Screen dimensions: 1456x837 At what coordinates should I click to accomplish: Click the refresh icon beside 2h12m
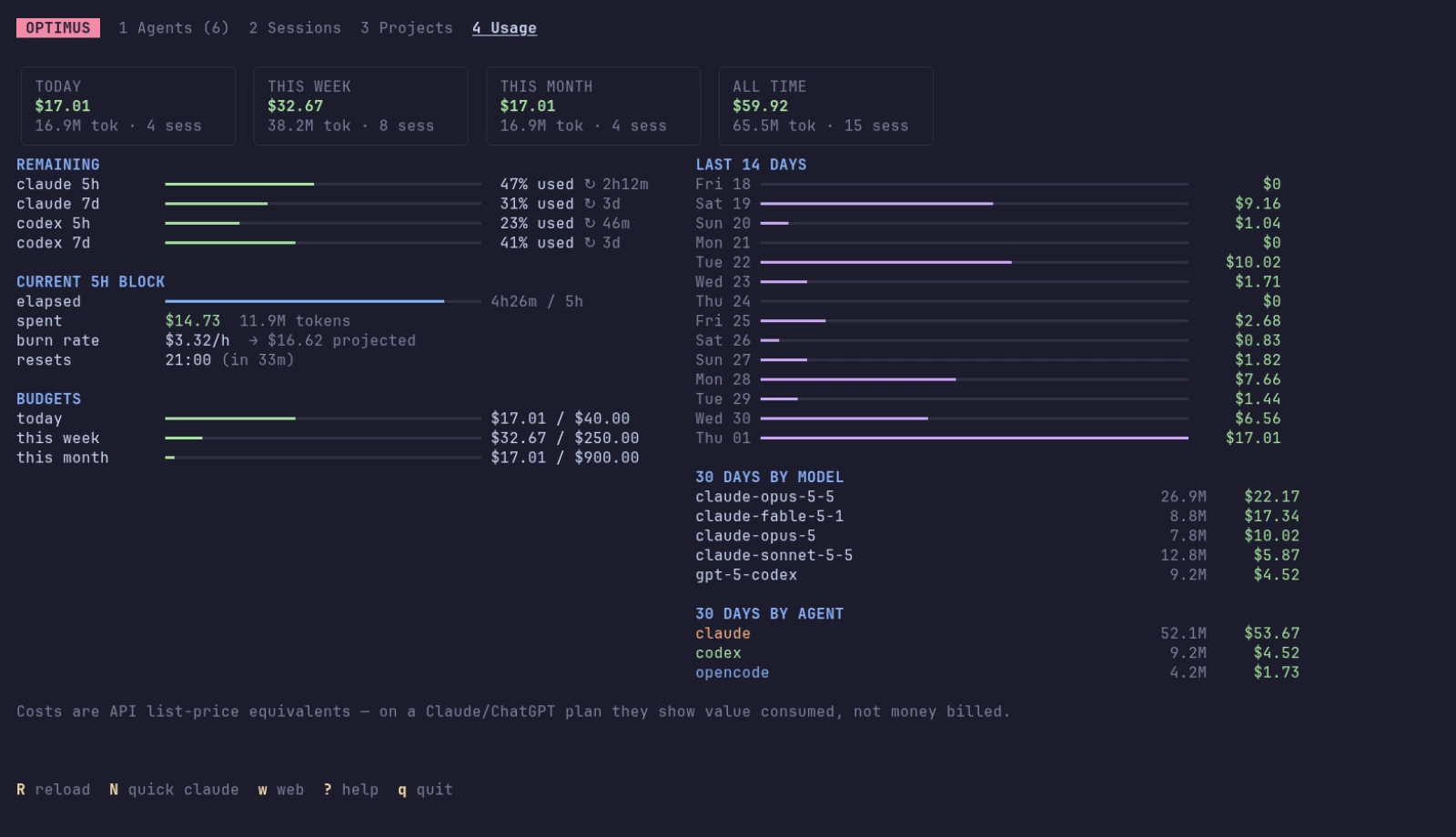(x=589, y=185)
